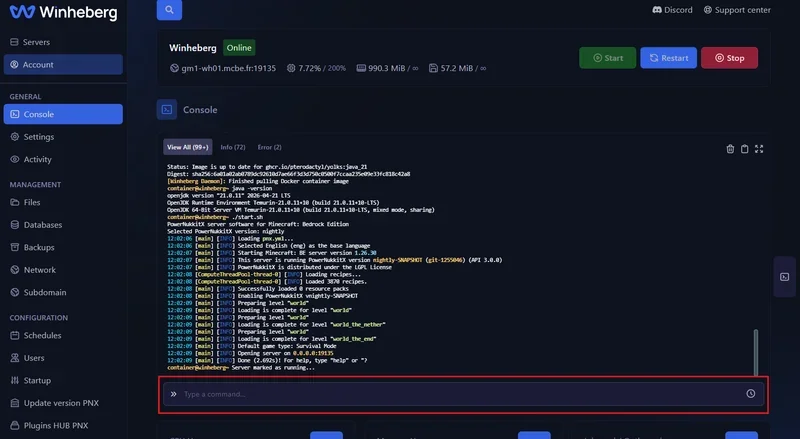The height and width of the screenshot is (439, 800).
Task: Clear console with trash icon
Action: (730, 149)
